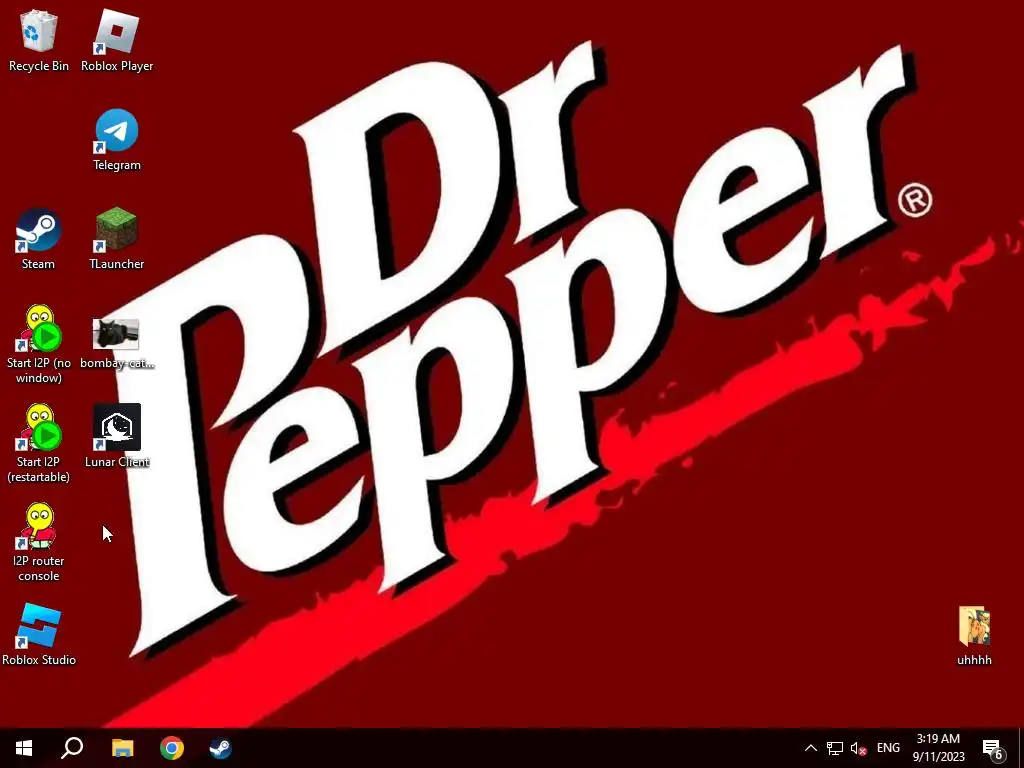
Task: Click the Show desktop strip at taskbar end
Action: (x=1021, y=748)
